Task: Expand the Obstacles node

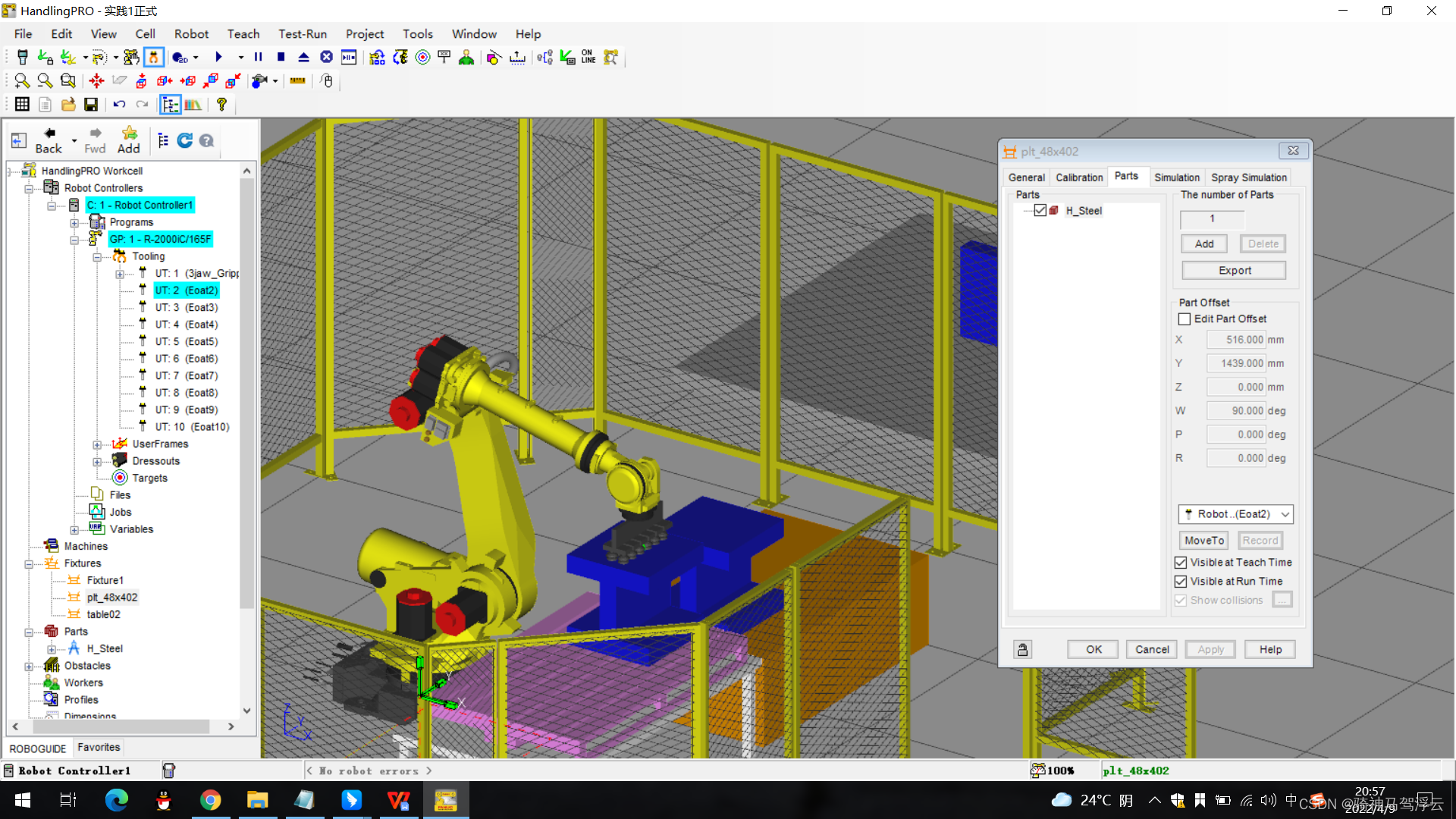Action: [x=29, y=667]
